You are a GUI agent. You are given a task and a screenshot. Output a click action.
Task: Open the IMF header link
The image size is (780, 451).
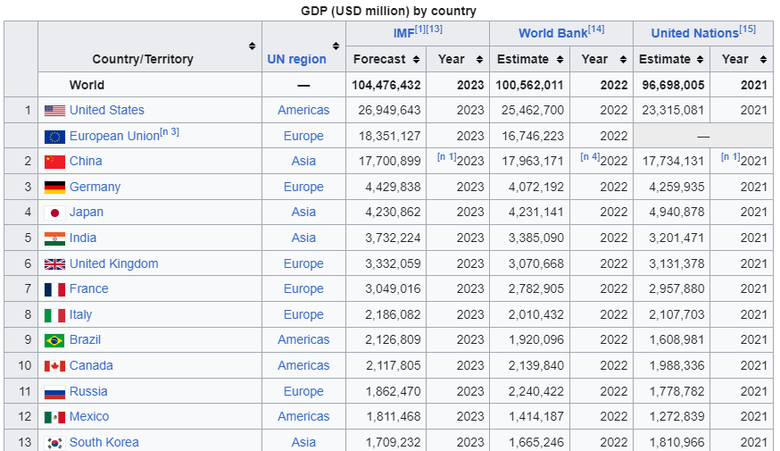tap(403, 33)
